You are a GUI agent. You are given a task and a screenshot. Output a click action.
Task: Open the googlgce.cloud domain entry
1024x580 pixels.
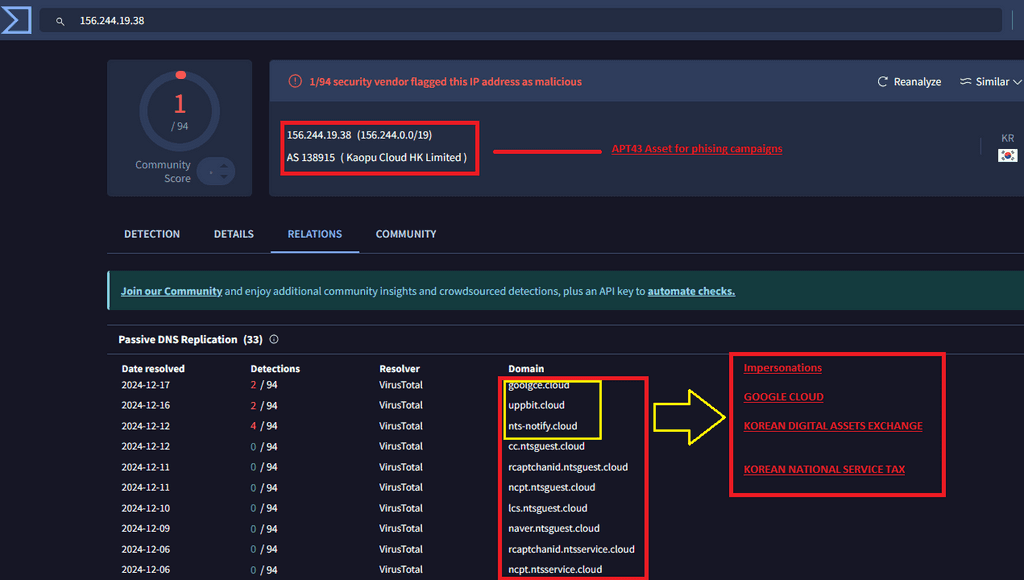click(539, 385)
